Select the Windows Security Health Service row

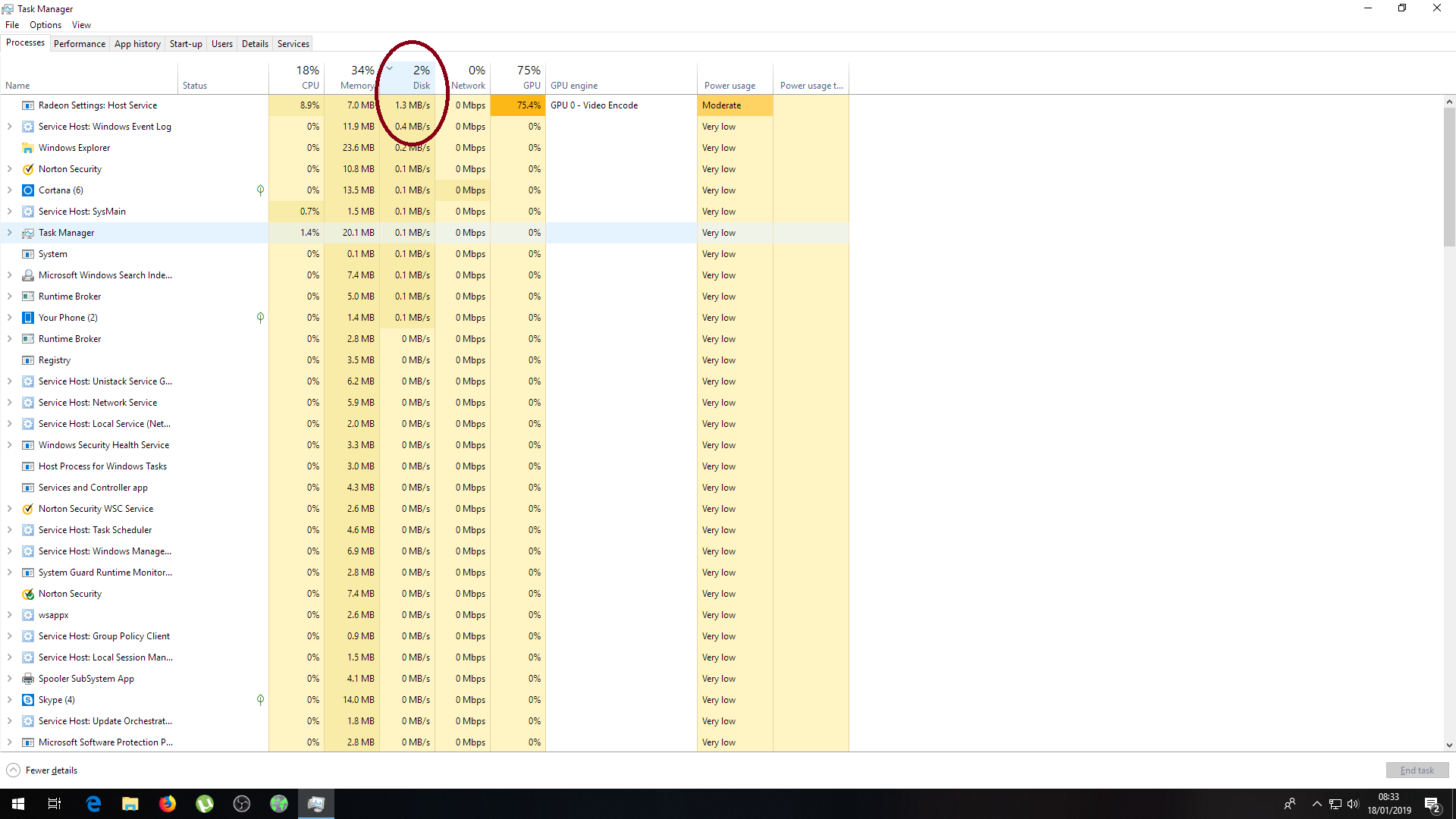tap(425, 445)
